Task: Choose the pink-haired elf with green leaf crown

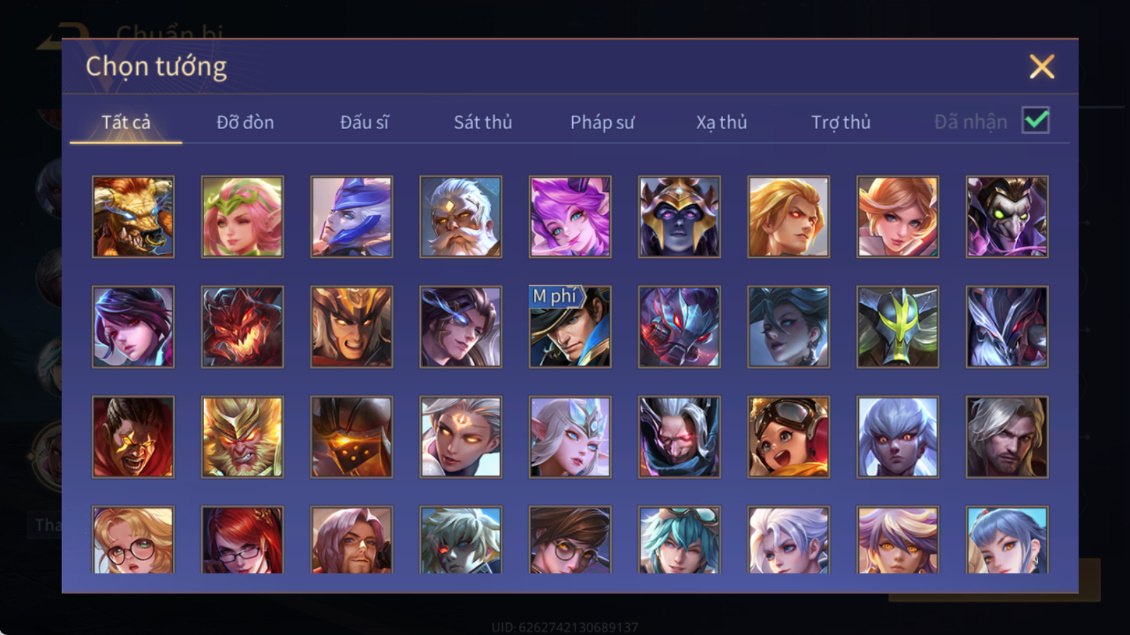Action: pyautogui.click(x=242, y=217)
